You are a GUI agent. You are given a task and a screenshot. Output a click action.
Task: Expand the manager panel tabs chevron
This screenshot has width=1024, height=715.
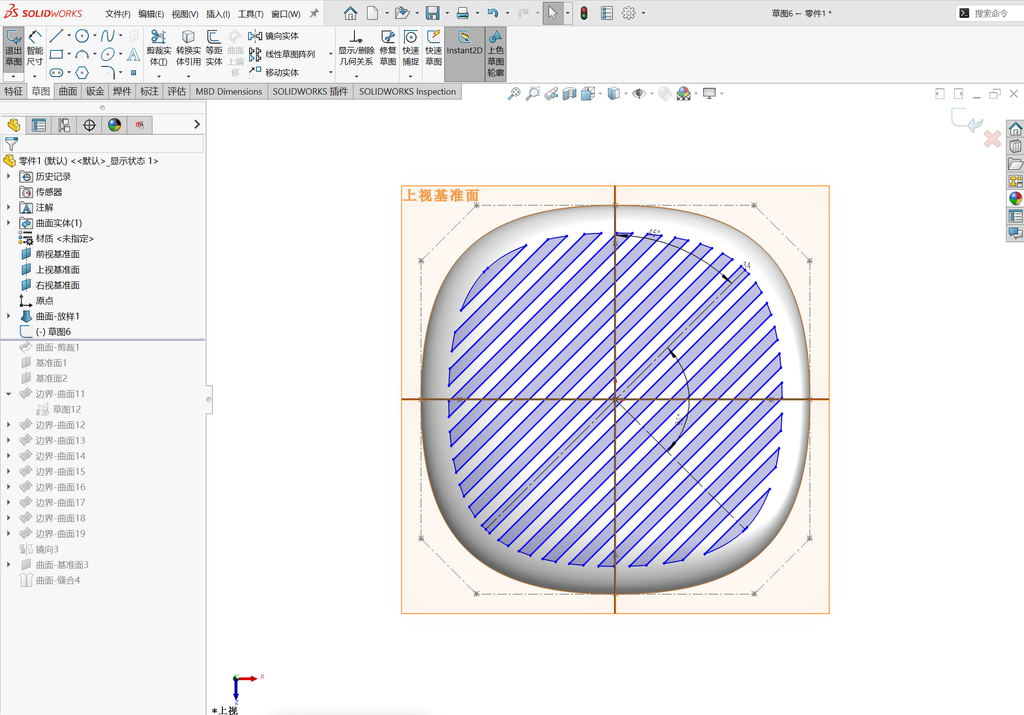[x=197, y=124]
